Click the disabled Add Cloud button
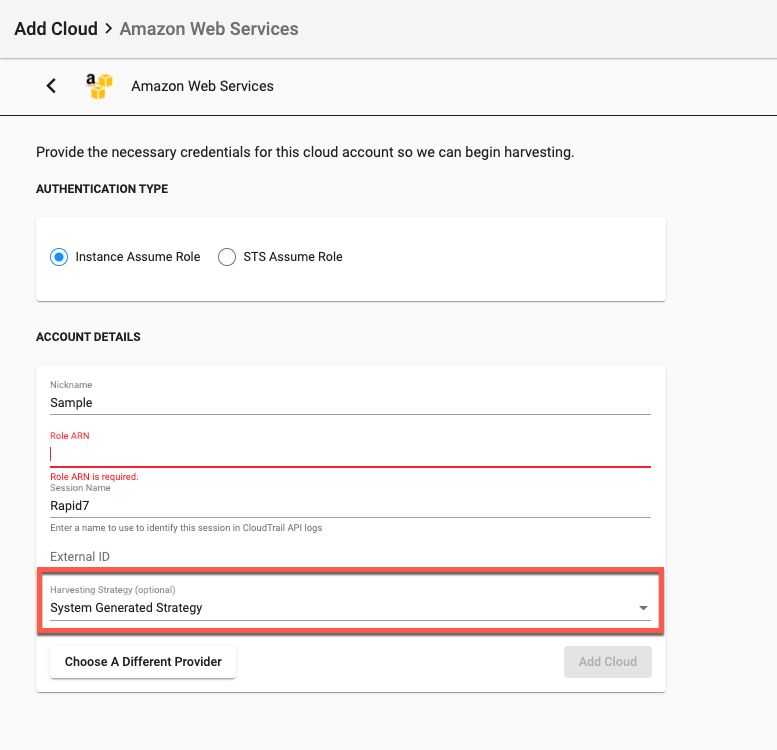The image size is (777, 750). 608,662
